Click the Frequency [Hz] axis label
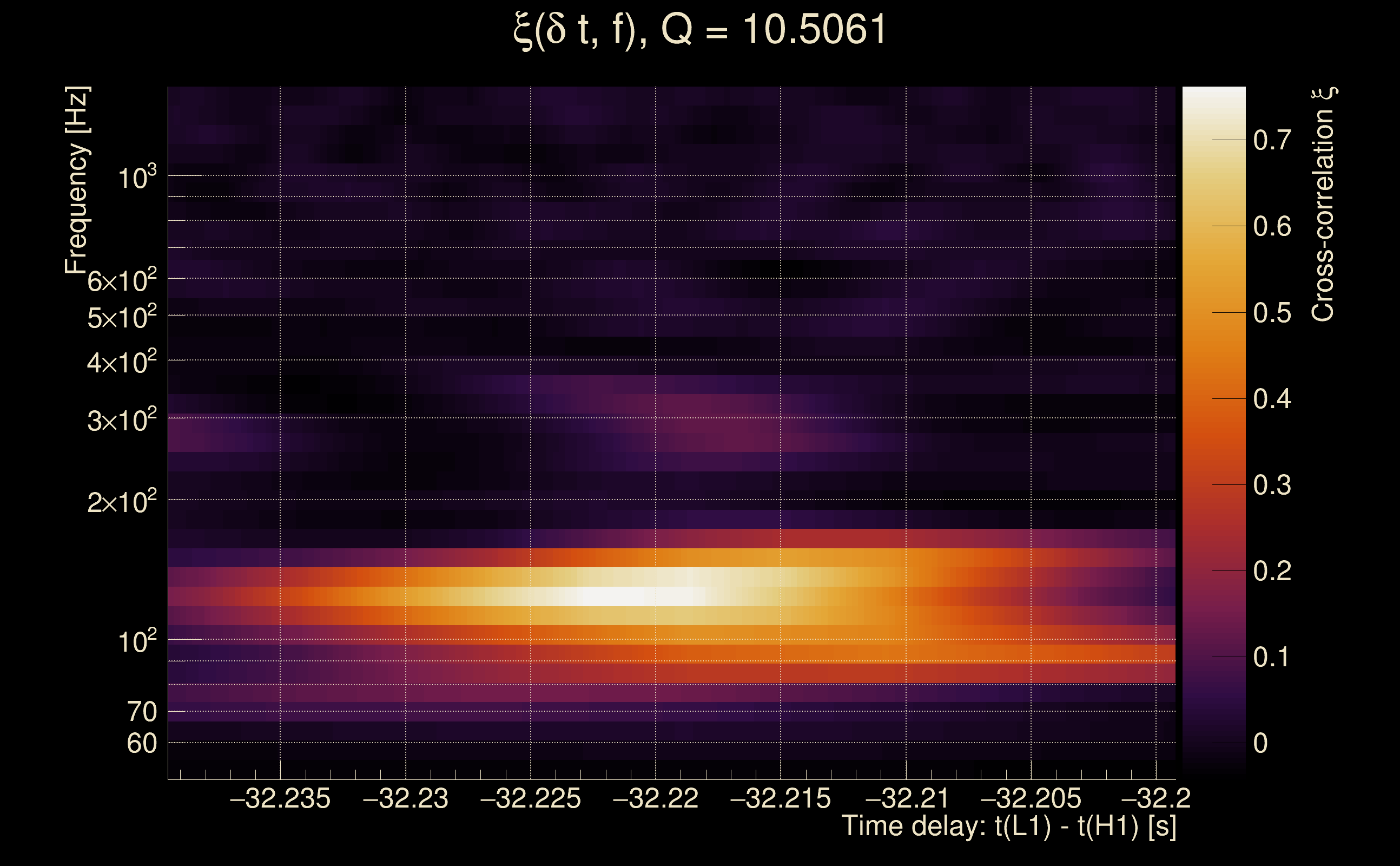 77,180
